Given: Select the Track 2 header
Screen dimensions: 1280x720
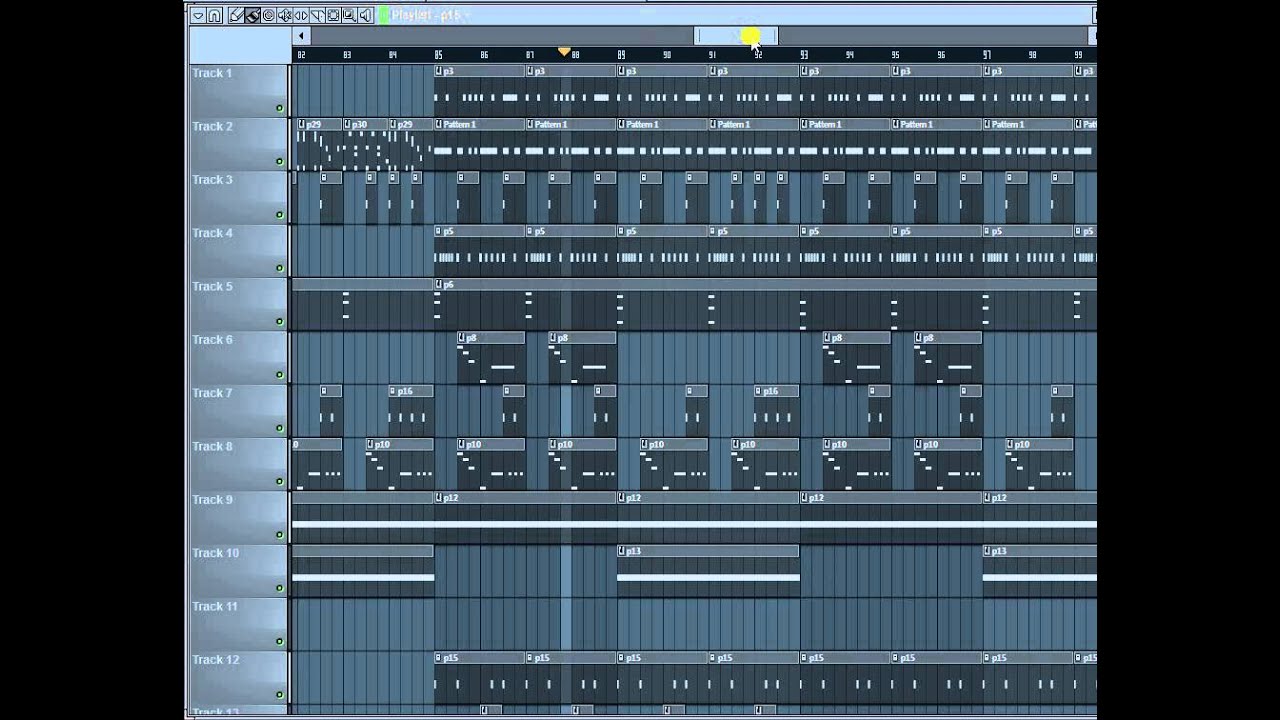Looking at the screenshot, I should coord(238,144).
